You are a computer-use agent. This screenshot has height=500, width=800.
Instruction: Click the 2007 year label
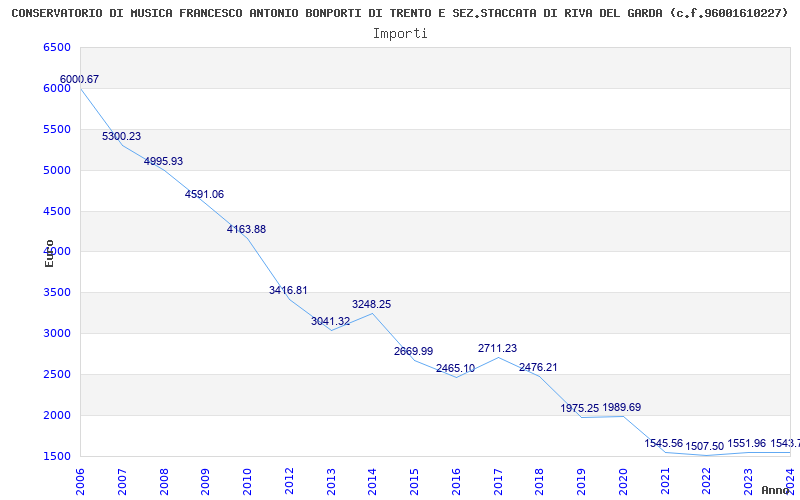point(122,482)
